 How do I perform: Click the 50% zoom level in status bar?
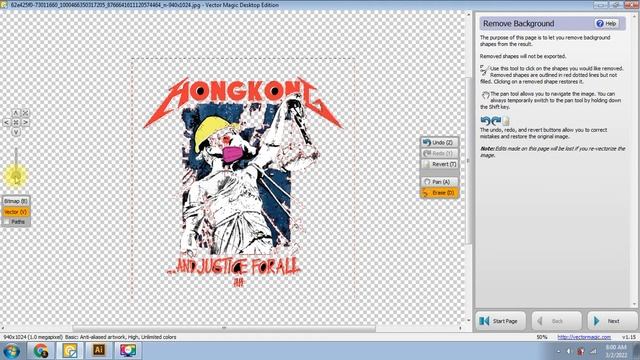tap(542, 337)
